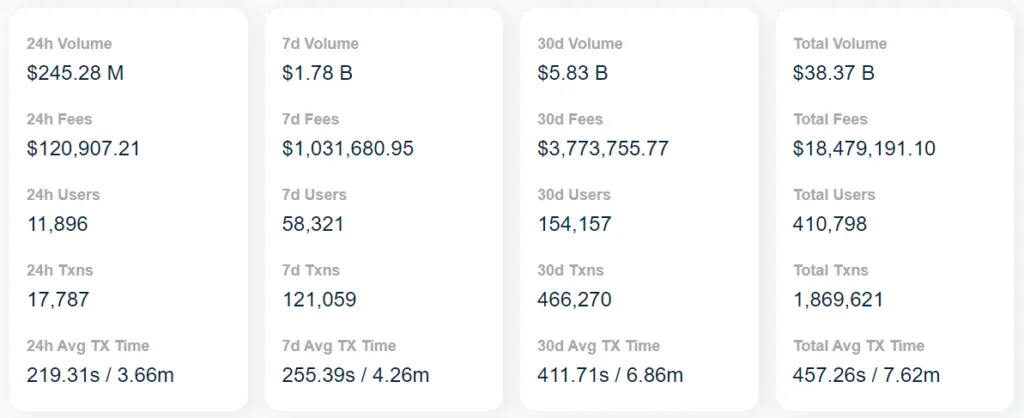Image resolution: width=1024 pixels, height=418 pixels.
Task: Select the 7d Fees amount $1,031,680.95
Action: click(348, 149)
